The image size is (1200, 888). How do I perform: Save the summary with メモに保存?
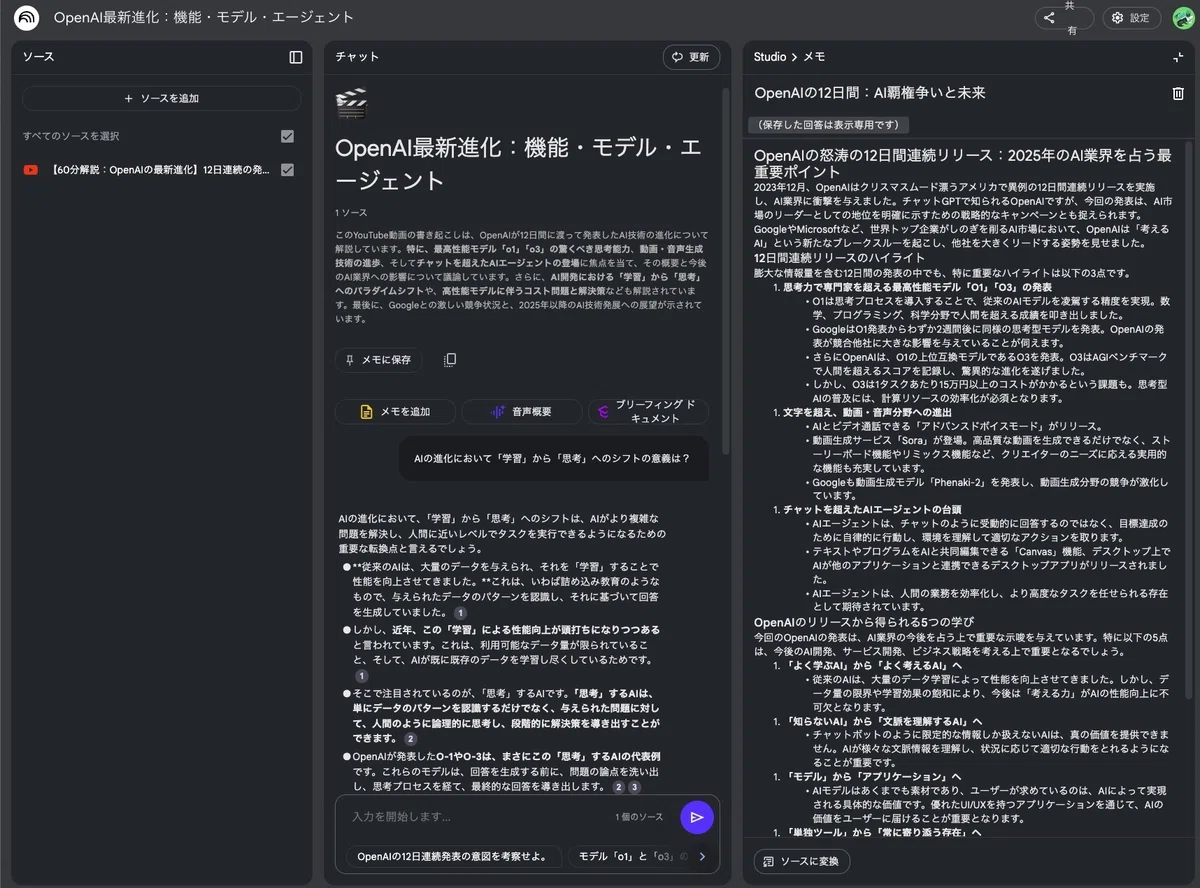pos(379,360)
